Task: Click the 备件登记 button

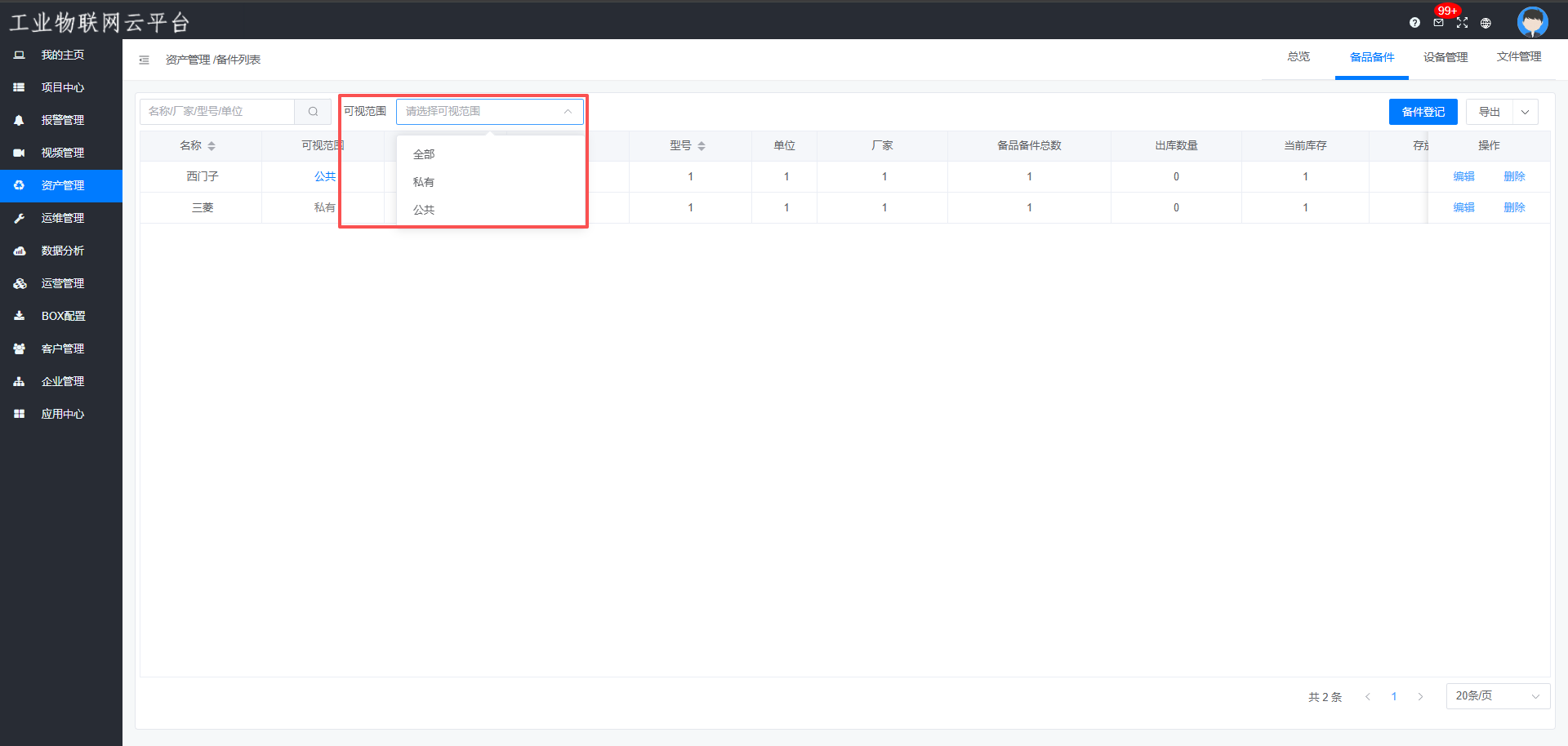Action: click(x=1423, y=112)
